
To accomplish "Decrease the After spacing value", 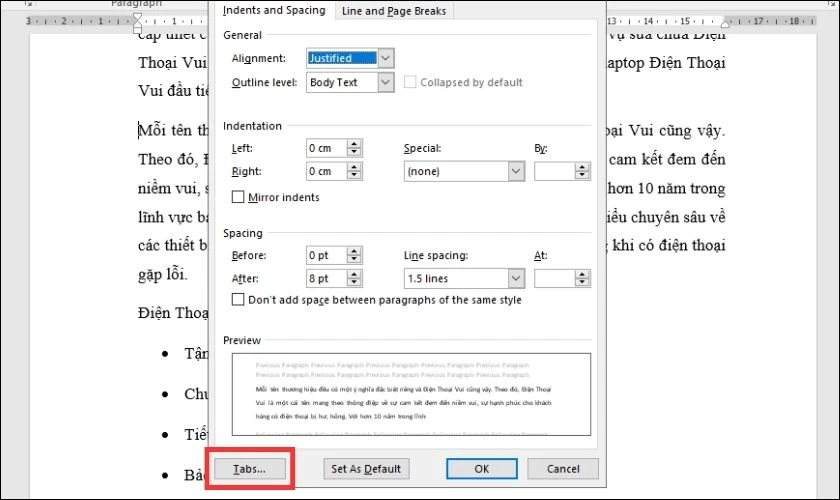I will pyautogui.click(x=354, y=283).
